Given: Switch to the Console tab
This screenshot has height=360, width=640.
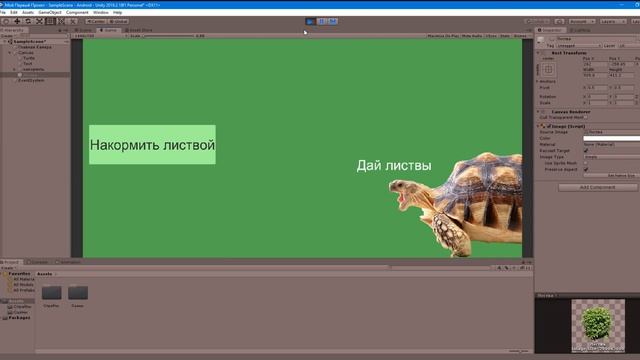Looking at the screenshot, I should coord(38,262).
